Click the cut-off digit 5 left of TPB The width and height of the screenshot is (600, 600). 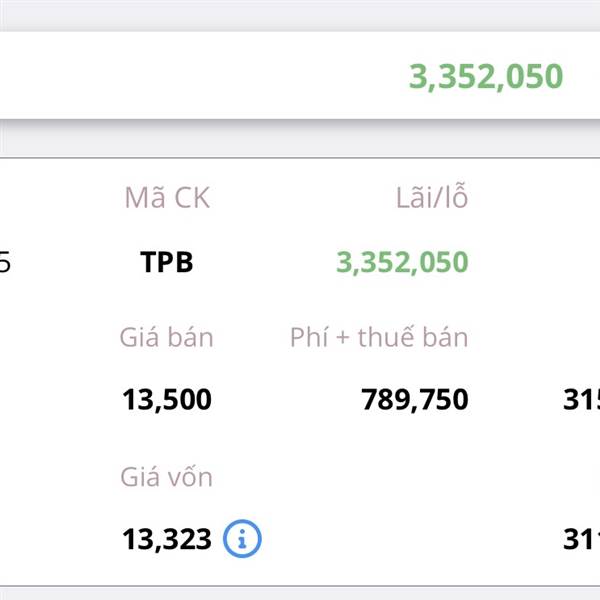[x=5, y=262]
